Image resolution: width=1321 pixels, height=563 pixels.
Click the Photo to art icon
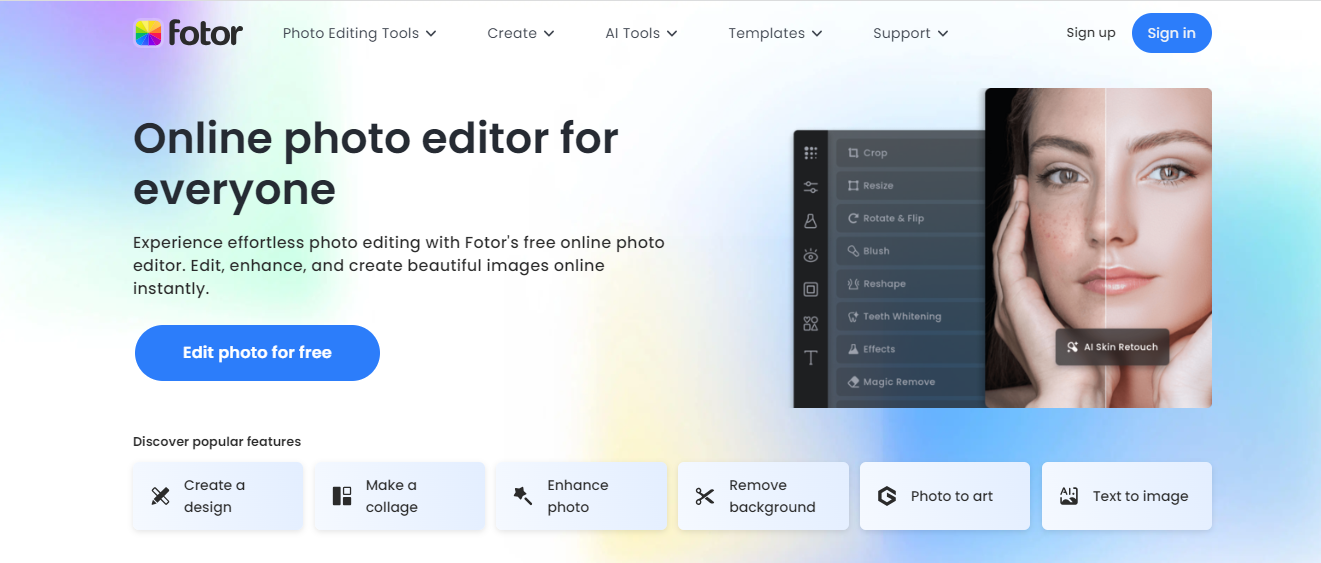[887, 496]
